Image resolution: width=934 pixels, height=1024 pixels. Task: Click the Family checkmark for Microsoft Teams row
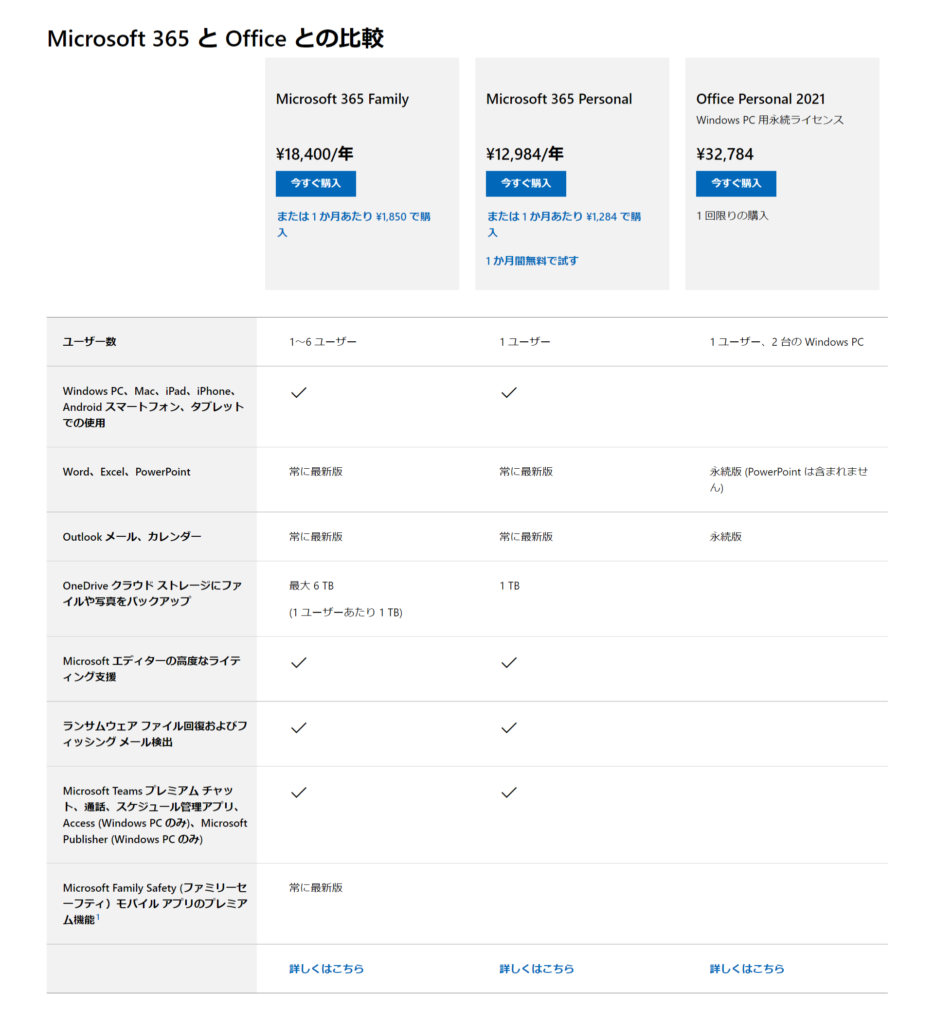[298, 792]
